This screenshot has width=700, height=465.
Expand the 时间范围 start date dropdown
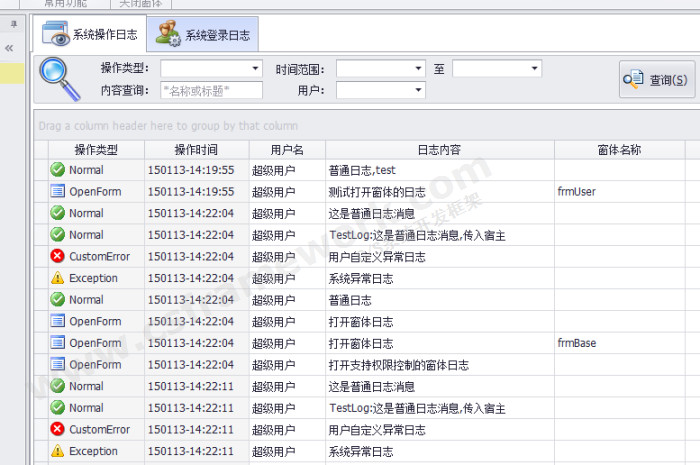click(x=419, y=69)
